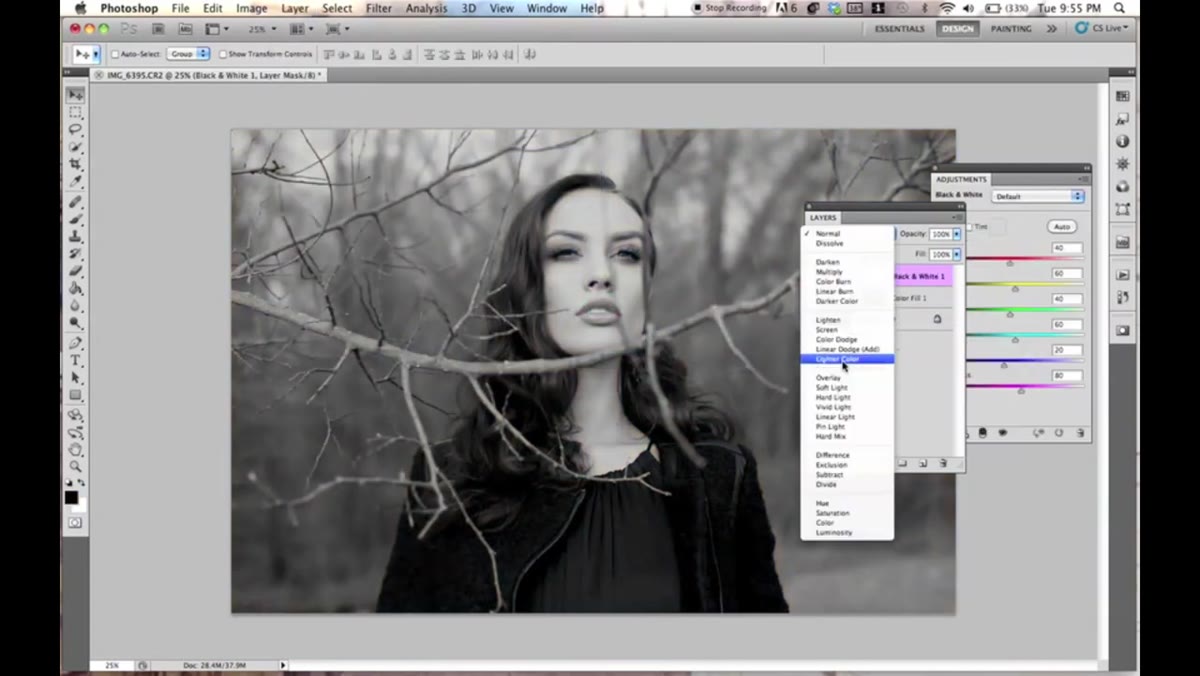Open the Auto-Select Group dropdown
The image size is (1200, 676).
tap(188, 54)
